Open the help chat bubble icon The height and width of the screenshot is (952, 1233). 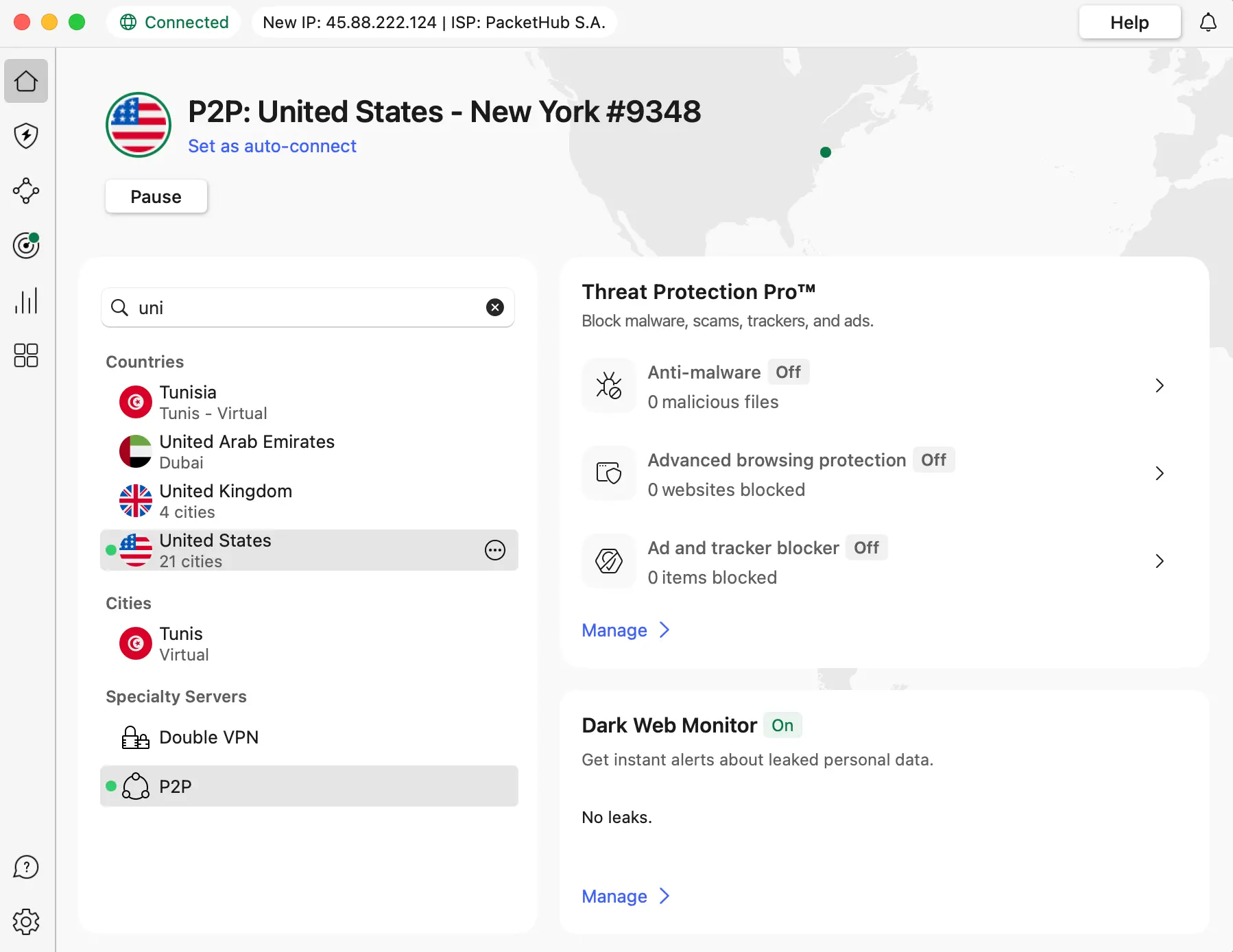click(26, 867)
